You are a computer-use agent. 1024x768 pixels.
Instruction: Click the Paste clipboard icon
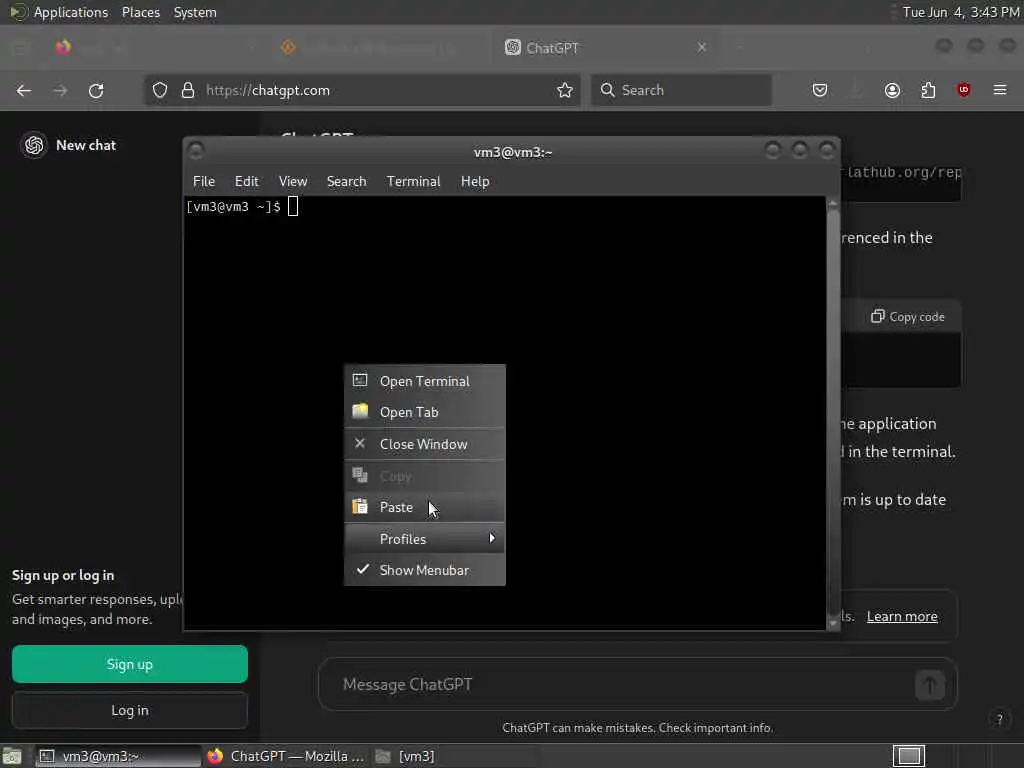(360, 506)
